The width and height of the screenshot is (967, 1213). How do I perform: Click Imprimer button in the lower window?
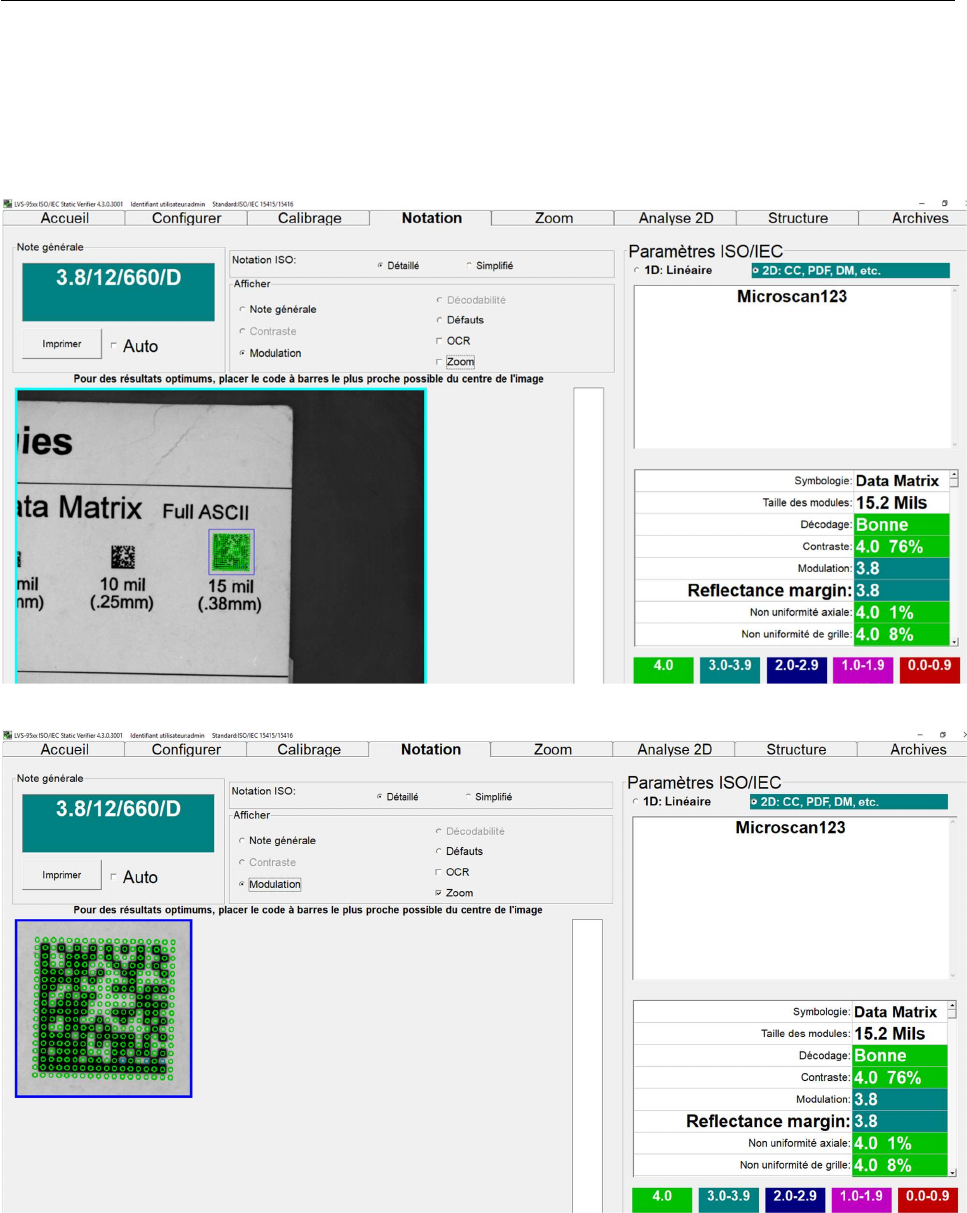coord(62,874)
